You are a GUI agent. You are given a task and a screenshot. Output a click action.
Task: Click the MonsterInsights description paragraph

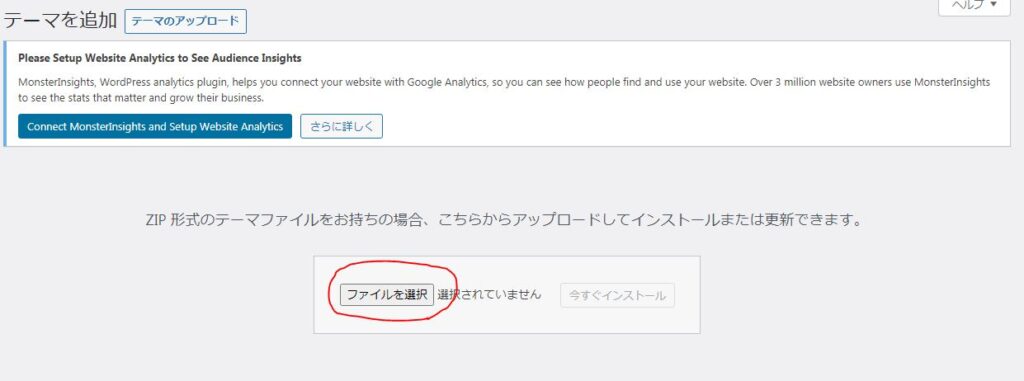pos(504,90)
